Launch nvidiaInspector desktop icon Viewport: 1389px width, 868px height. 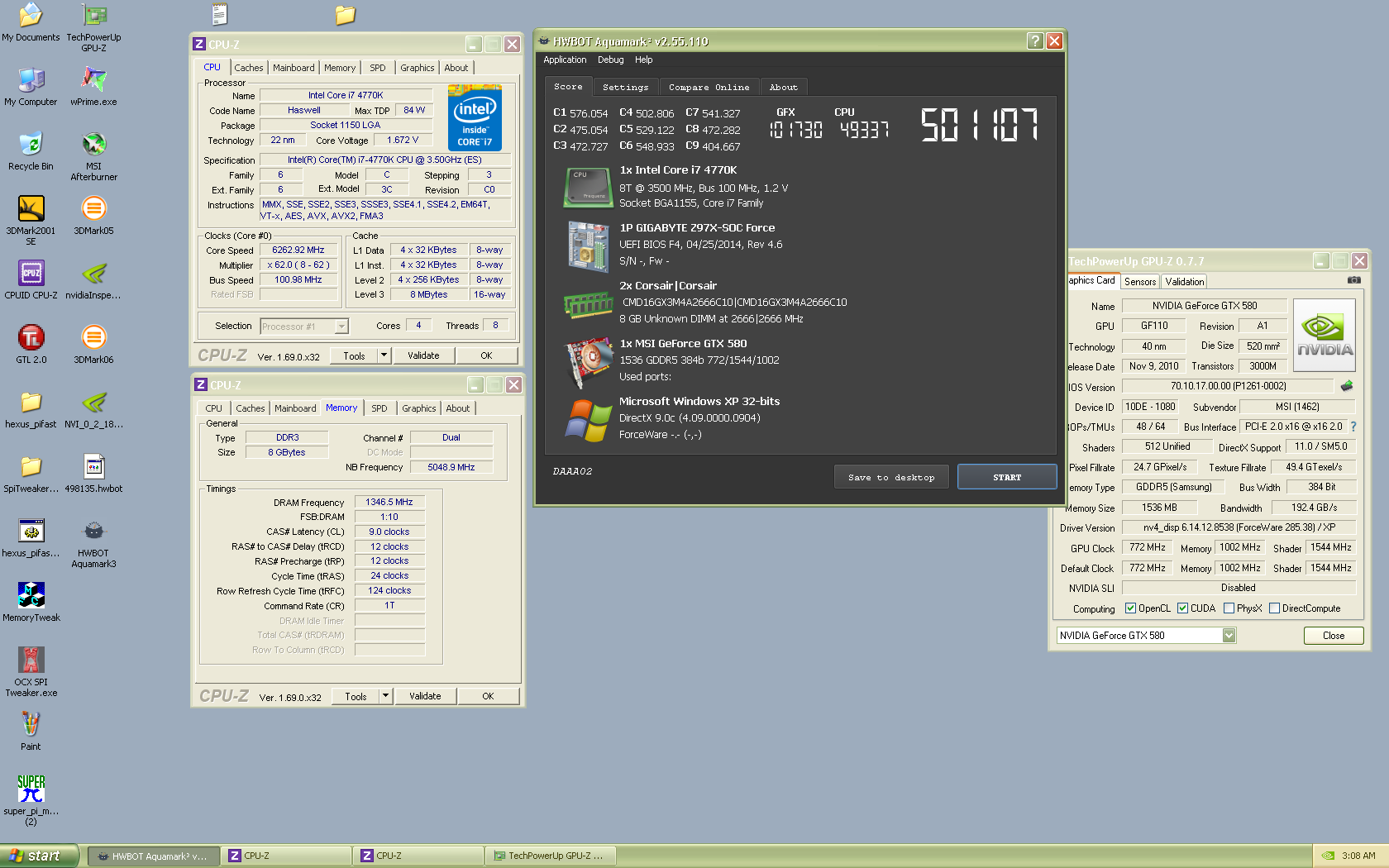click(x=93, y=280)
